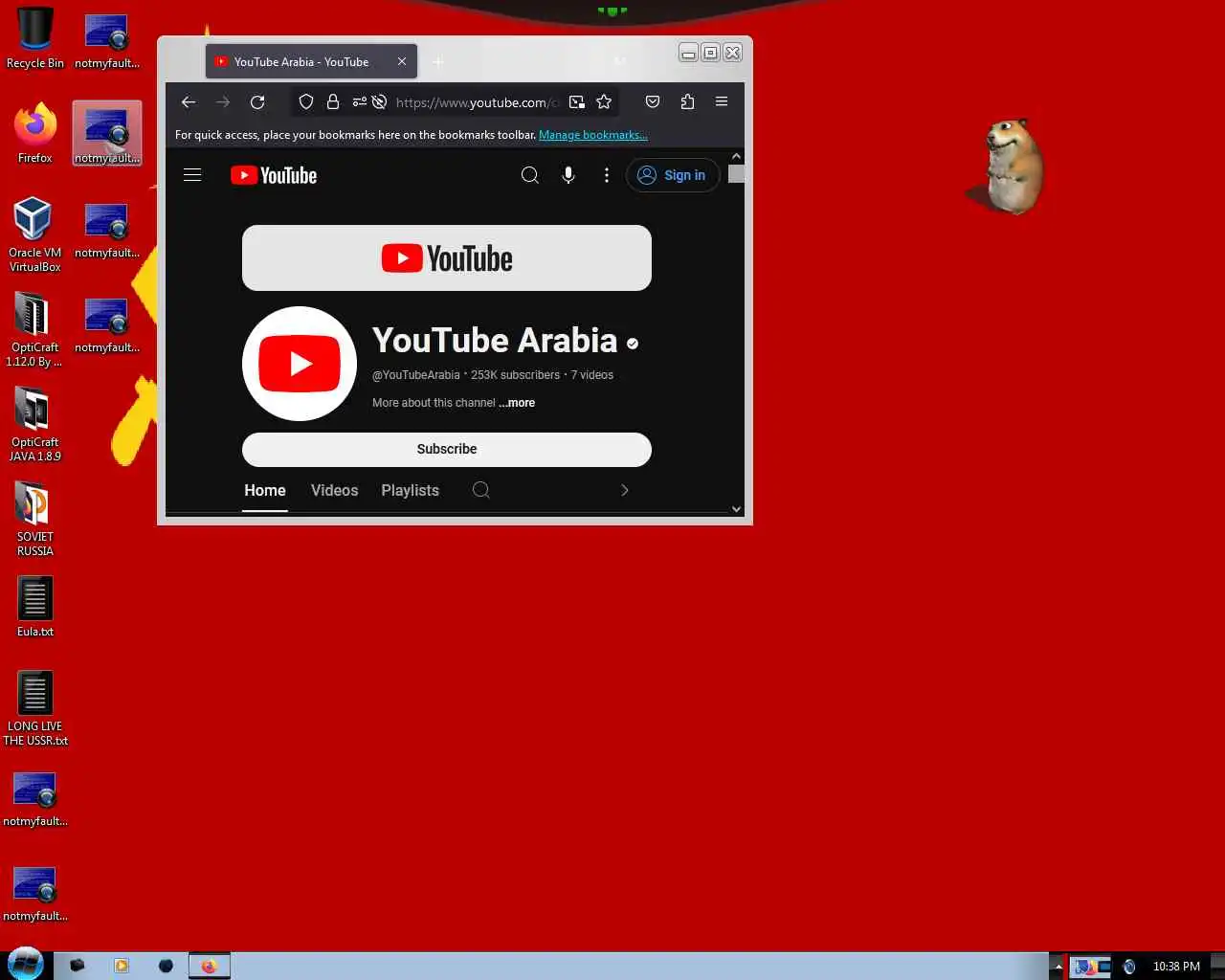1225x980 pixels.
Task: Select the Recycle Bin desktop icon
Action: coord(35,39)
